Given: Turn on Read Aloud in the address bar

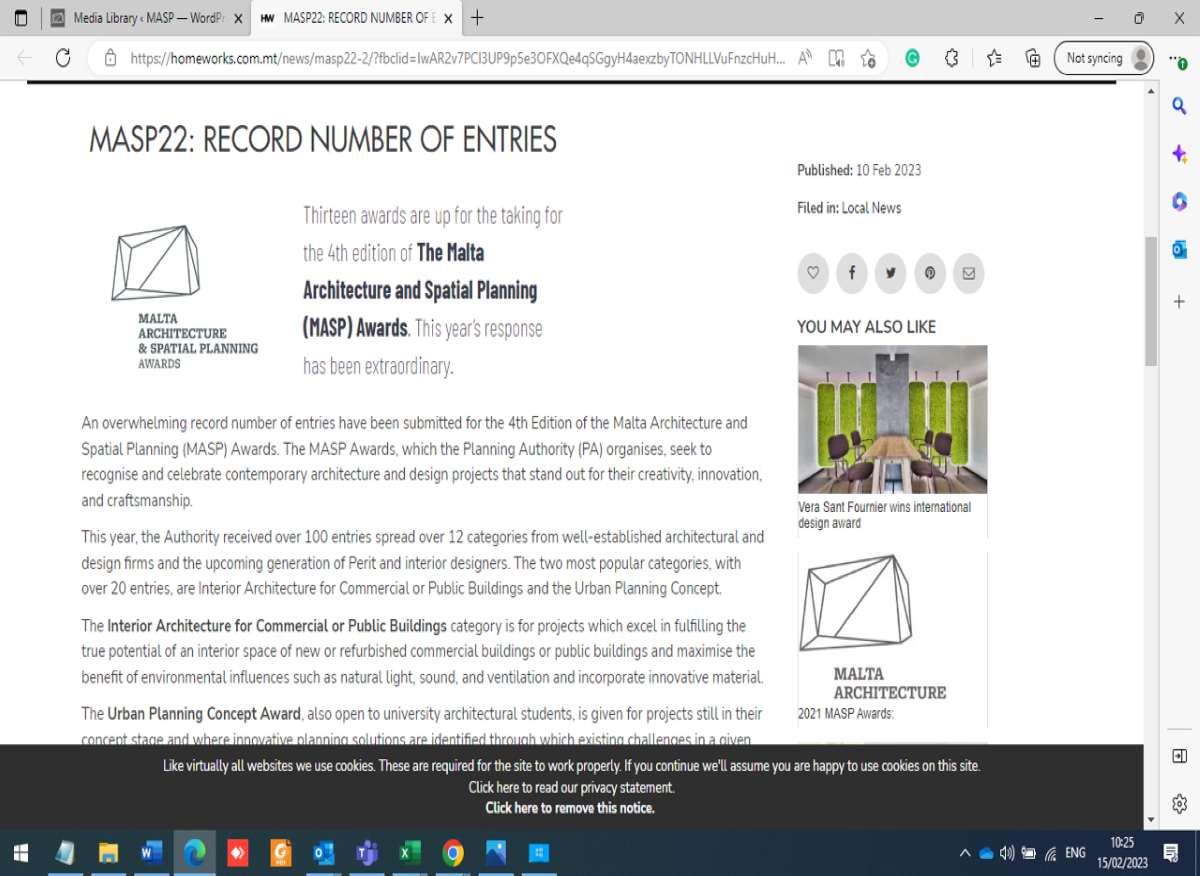Looking at the screenshot, I should tap(805, 58).
